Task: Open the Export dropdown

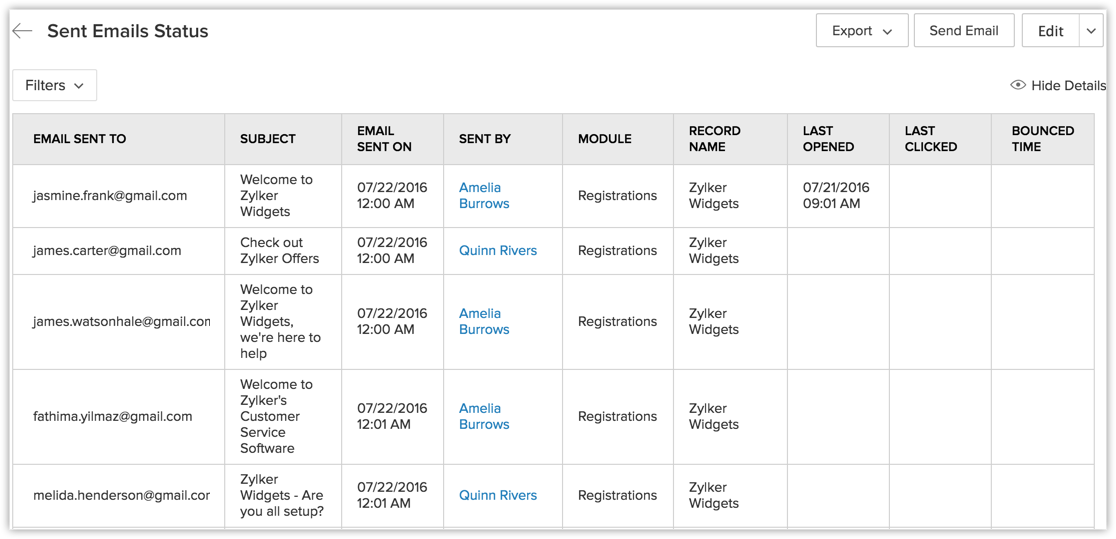Action: 861,31
